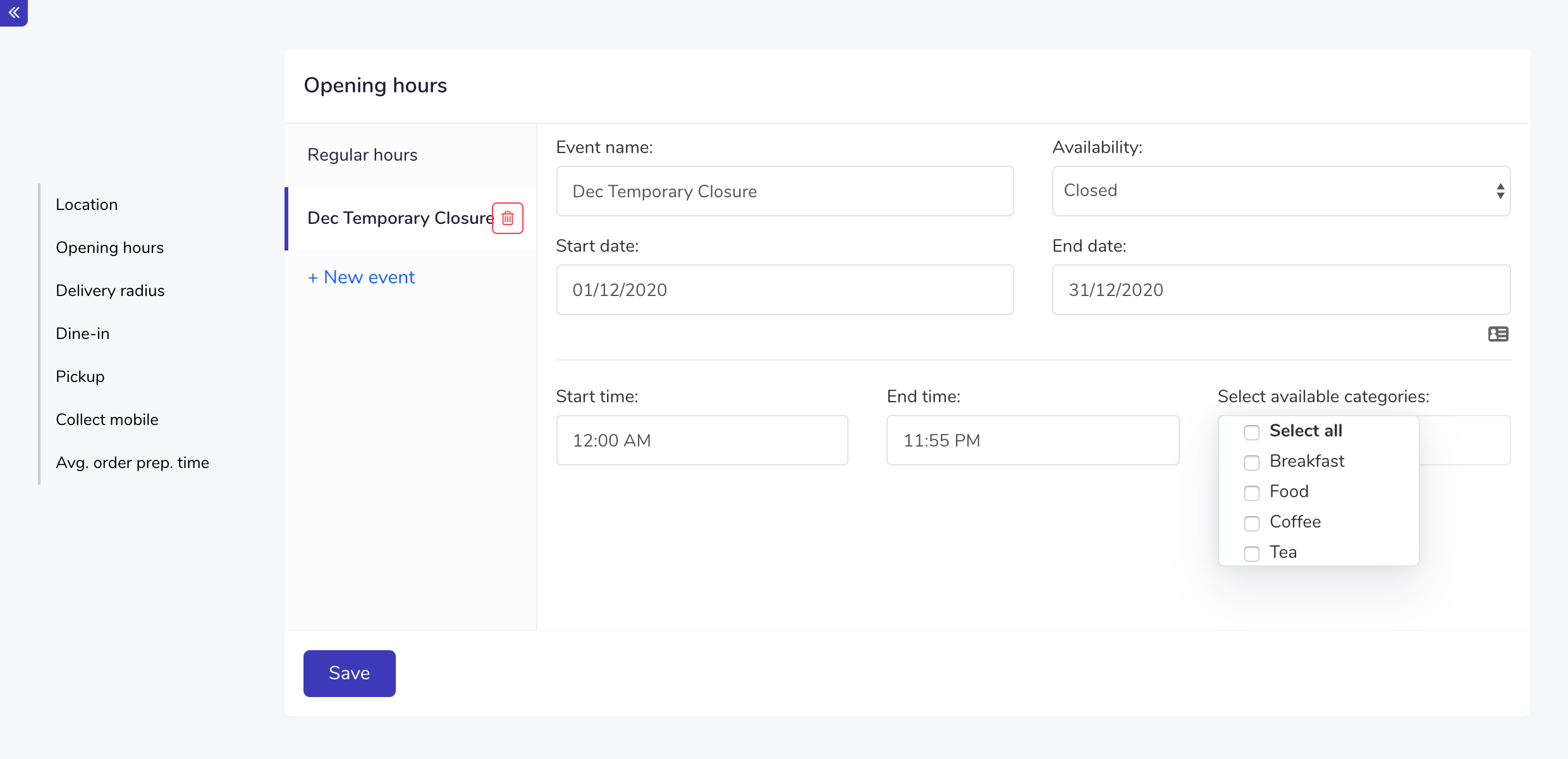Open the Availability dropdown showing Closed

(1281, 191)
